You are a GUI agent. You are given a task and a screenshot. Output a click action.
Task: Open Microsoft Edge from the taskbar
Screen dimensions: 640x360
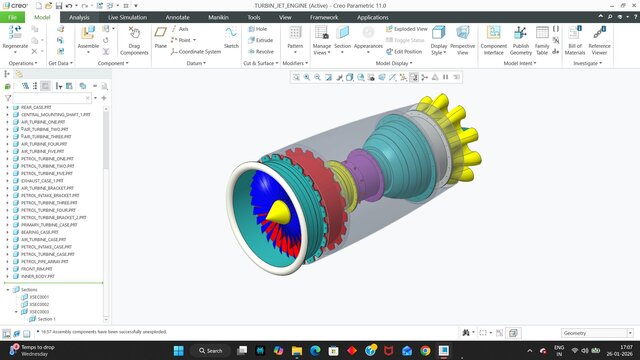315,351
